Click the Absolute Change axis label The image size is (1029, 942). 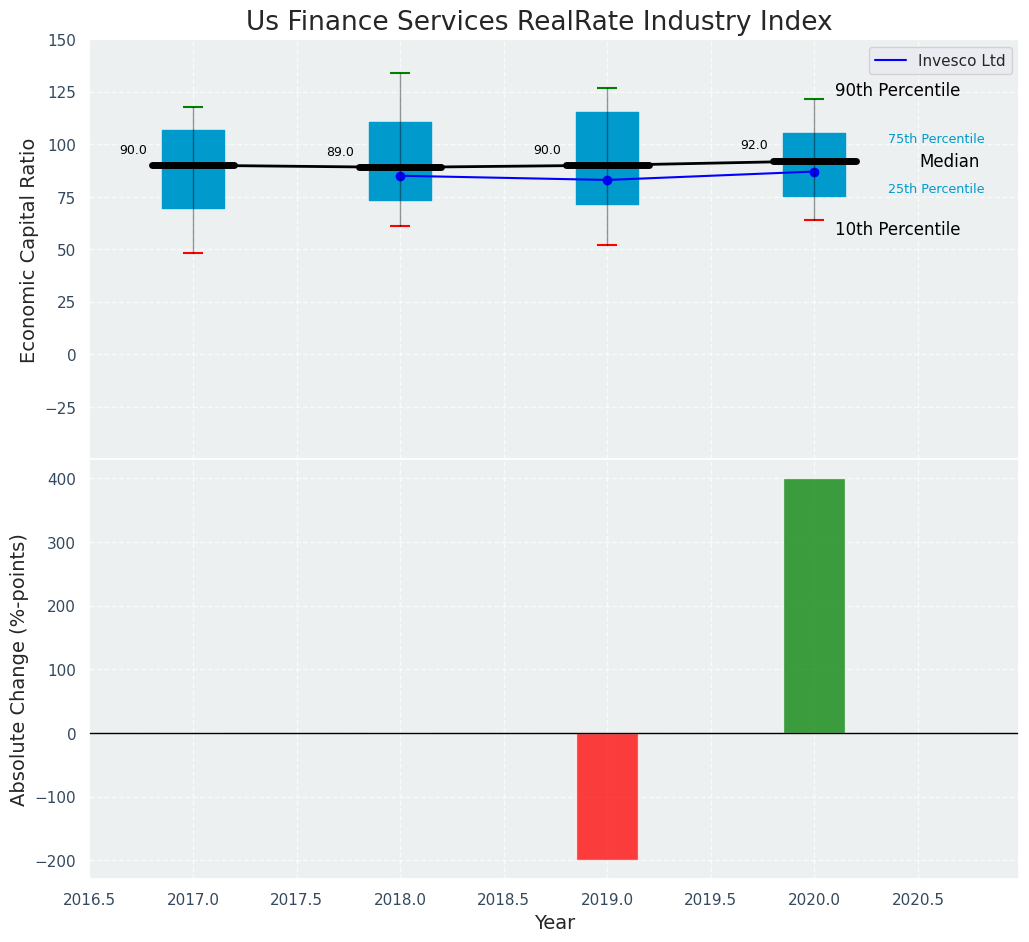(19, 669)
